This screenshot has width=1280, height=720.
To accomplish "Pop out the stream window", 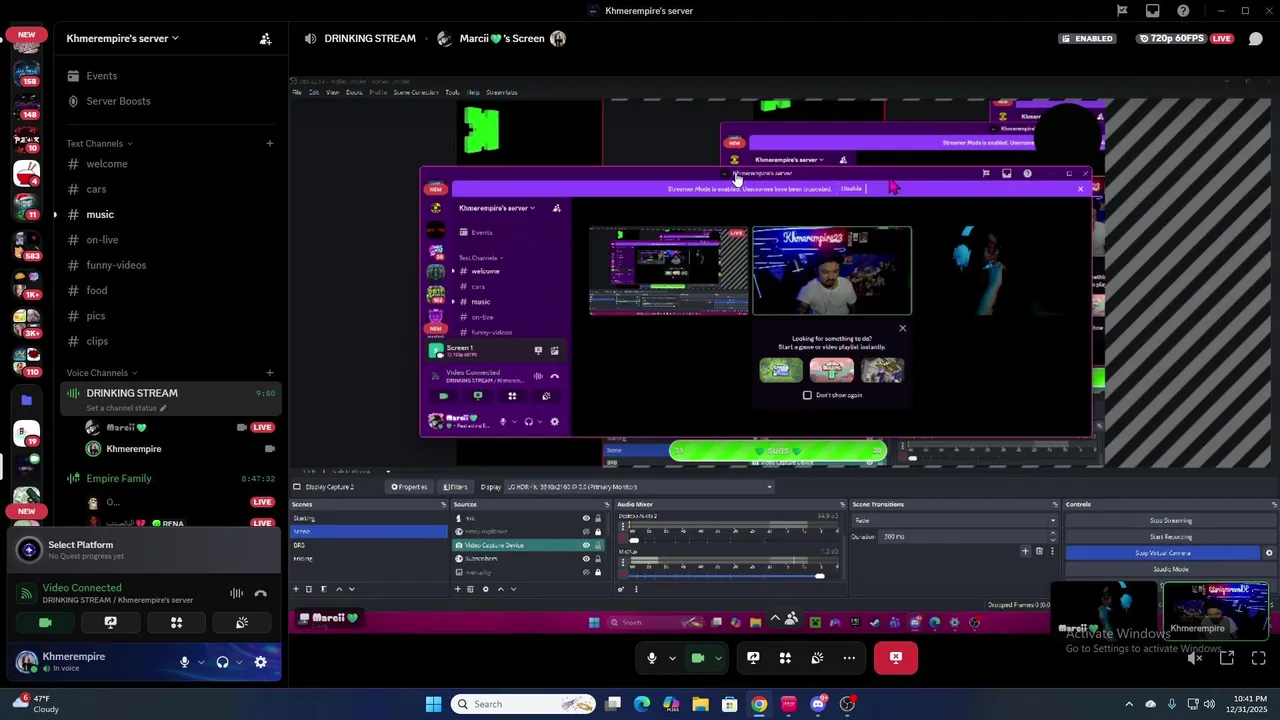I will [x=1227, y=658].
